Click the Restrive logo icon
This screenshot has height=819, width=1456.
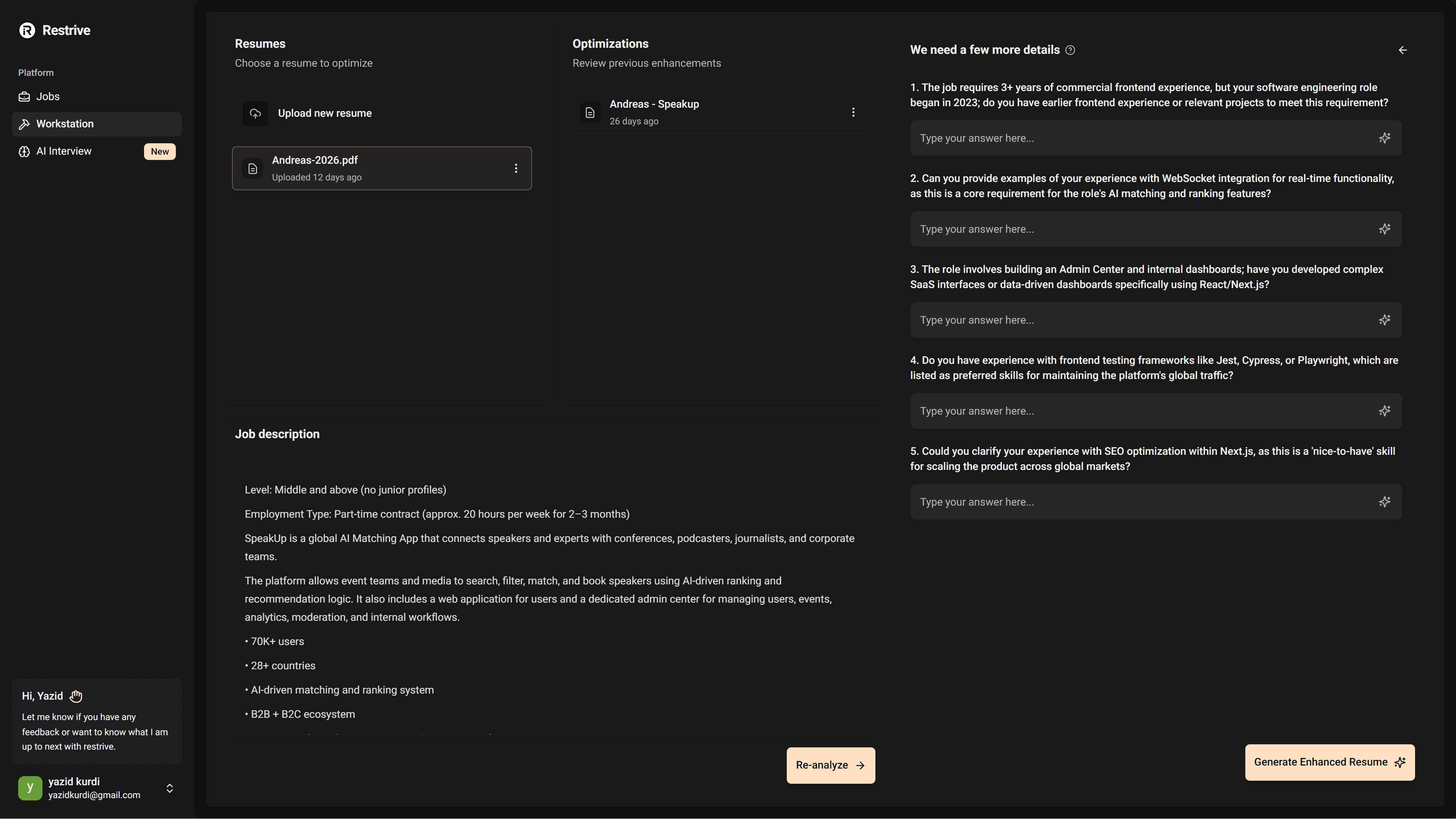pyautogui.click(x=27, y=30)
